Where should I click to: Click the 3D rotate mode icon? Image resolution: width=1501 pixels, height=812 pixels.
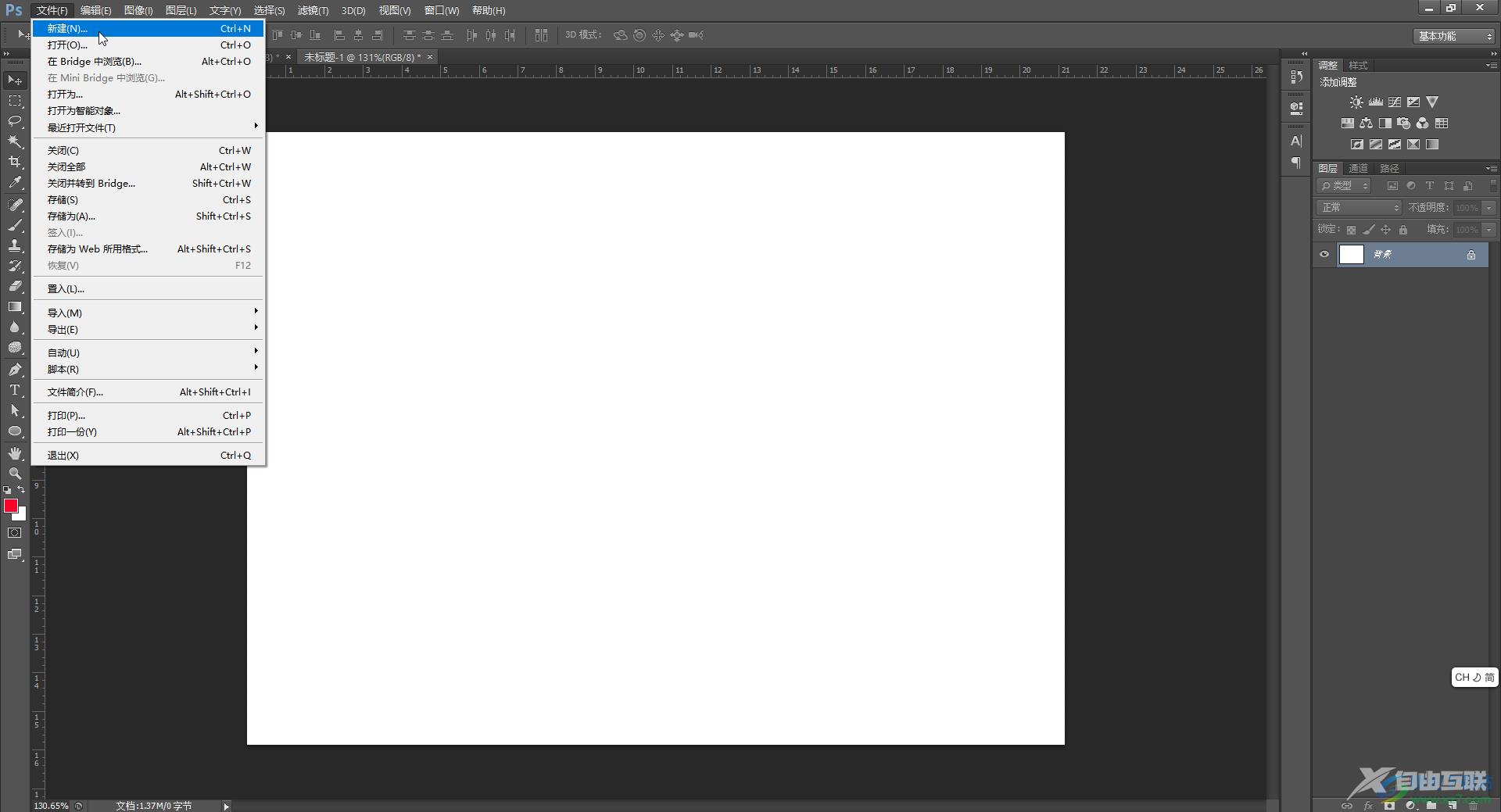(621, 35)
